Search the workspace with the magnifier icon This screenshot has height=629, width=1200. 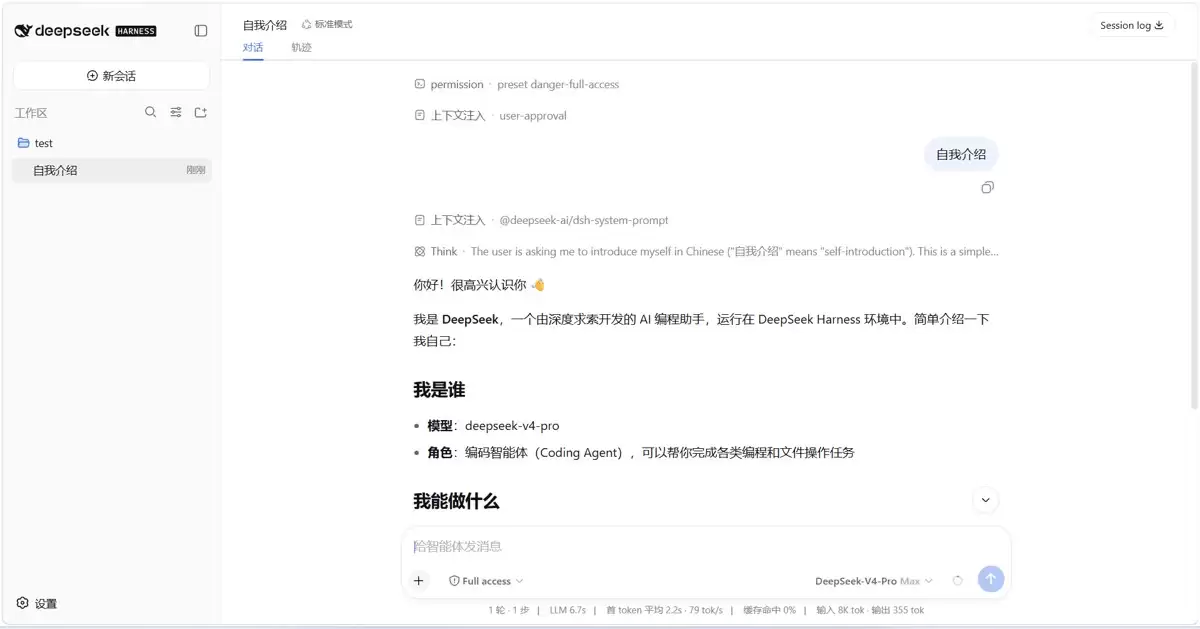click(x=151, y=113)
